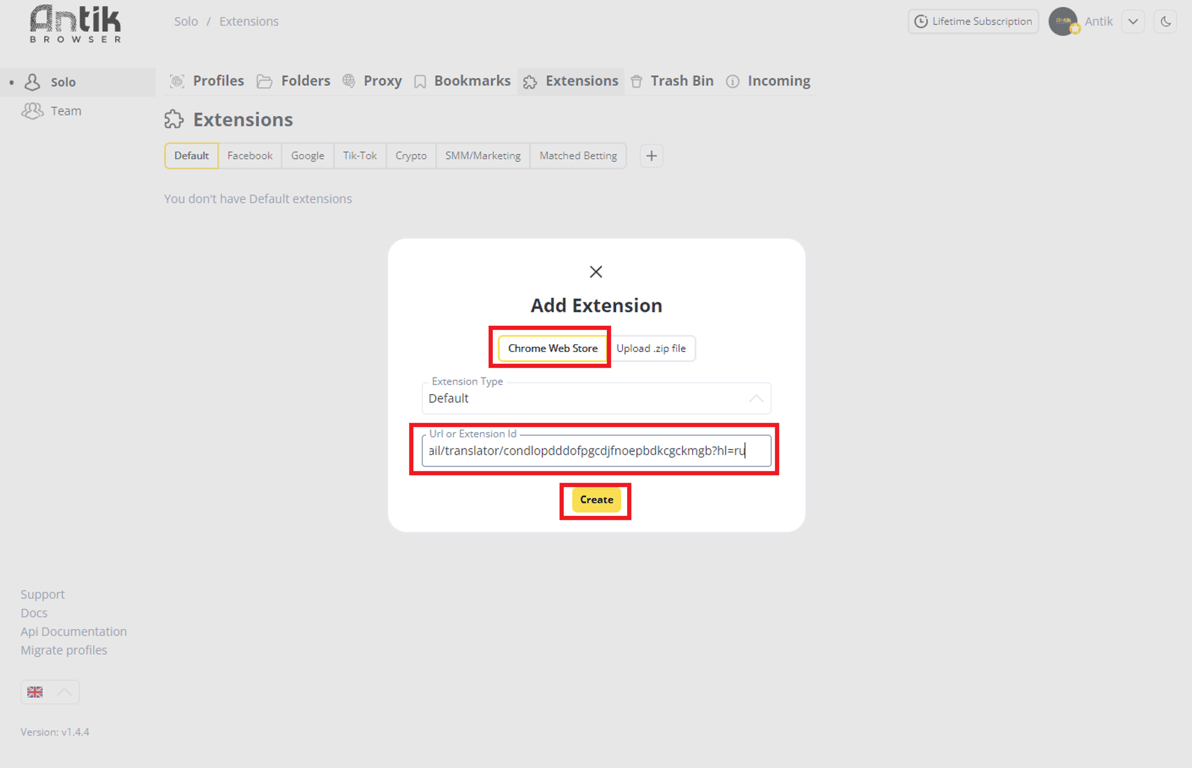Screen dimensions: 1192x768
Task: Click 'You don't have Default extensions' text
Action: coord(258,199)
